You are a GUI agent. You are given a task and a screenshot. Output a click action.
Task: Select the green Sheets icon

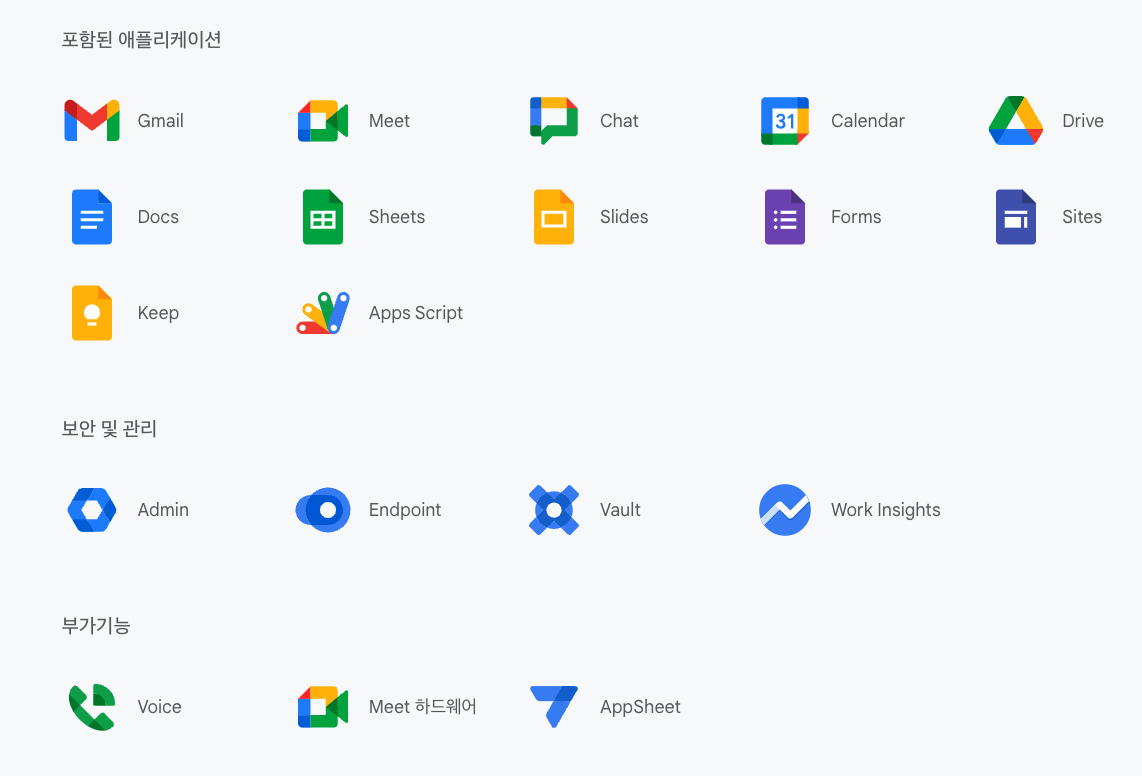click(323, 217)
